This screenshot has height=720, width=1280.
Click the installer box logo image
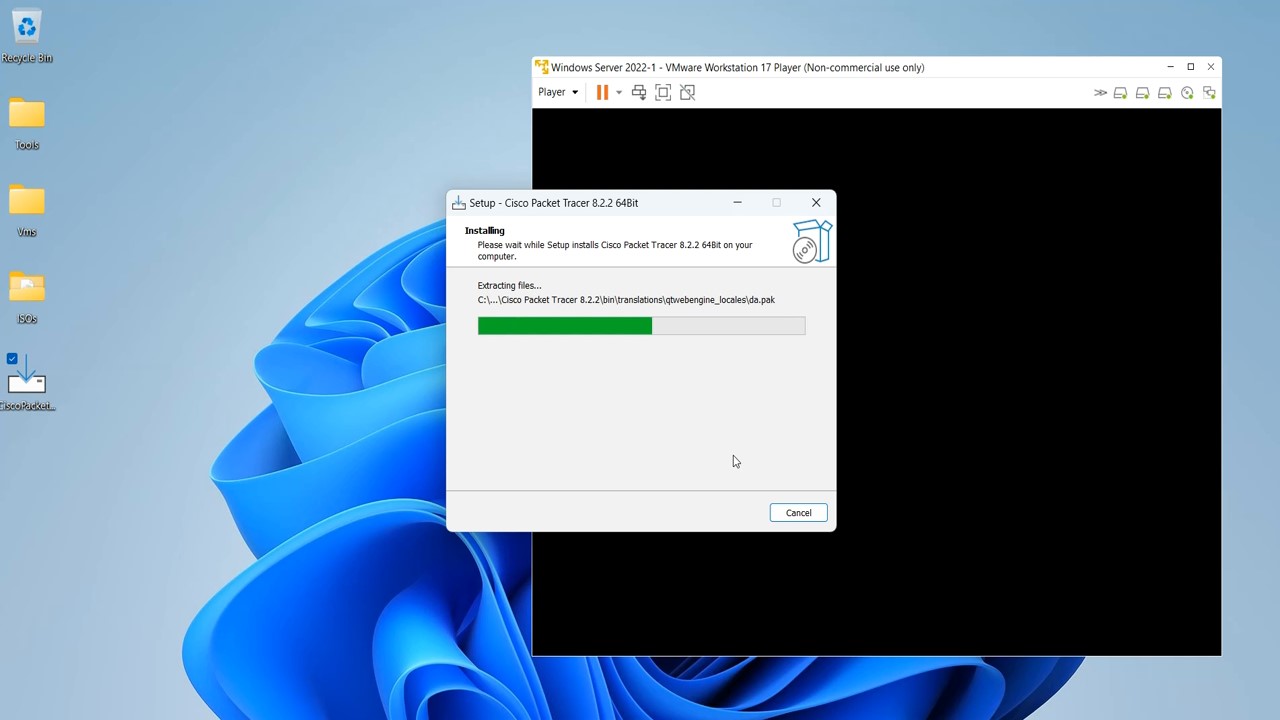tap(812, 242)
